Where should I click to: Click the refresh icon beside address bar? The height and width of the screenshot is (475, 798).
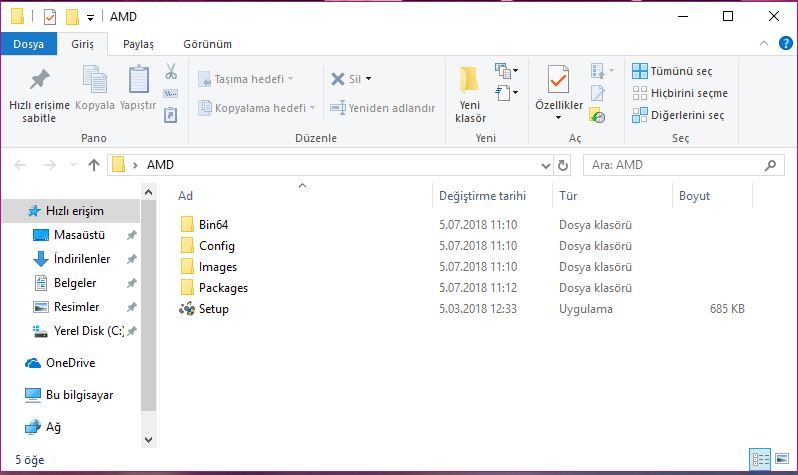[562, 165]
